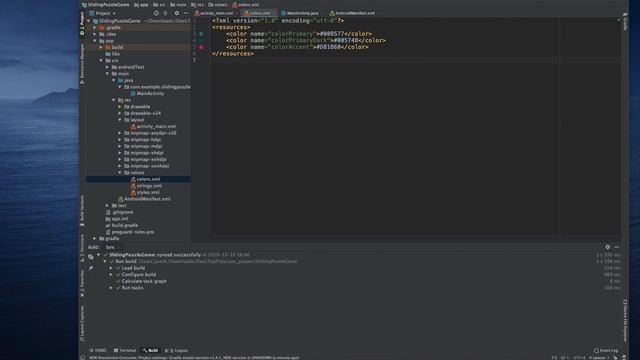The width and height of the screenshot is (640, 360).
Task: Open the Project tool window side tab
Action: click(82, 24)
